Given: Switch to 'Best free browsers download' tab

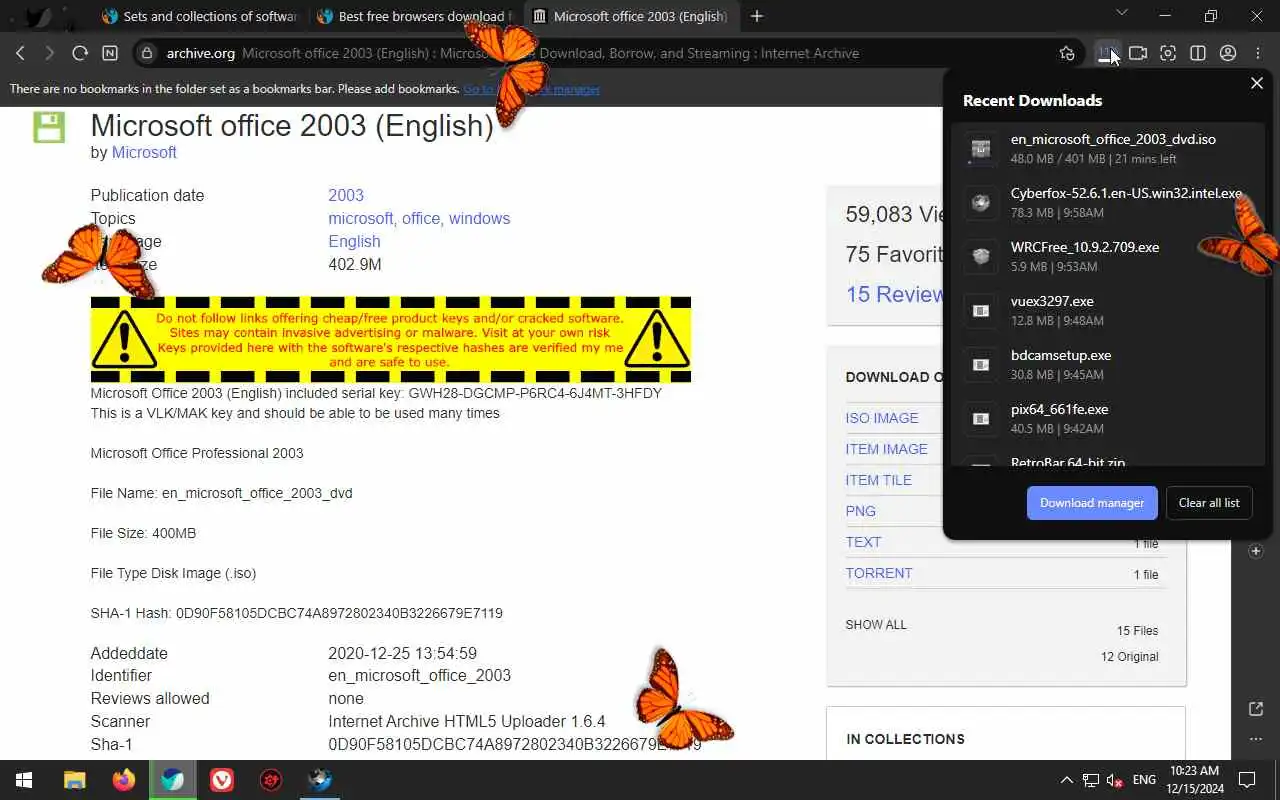Looking at the screenshot, I should click(x=416, y=16).
